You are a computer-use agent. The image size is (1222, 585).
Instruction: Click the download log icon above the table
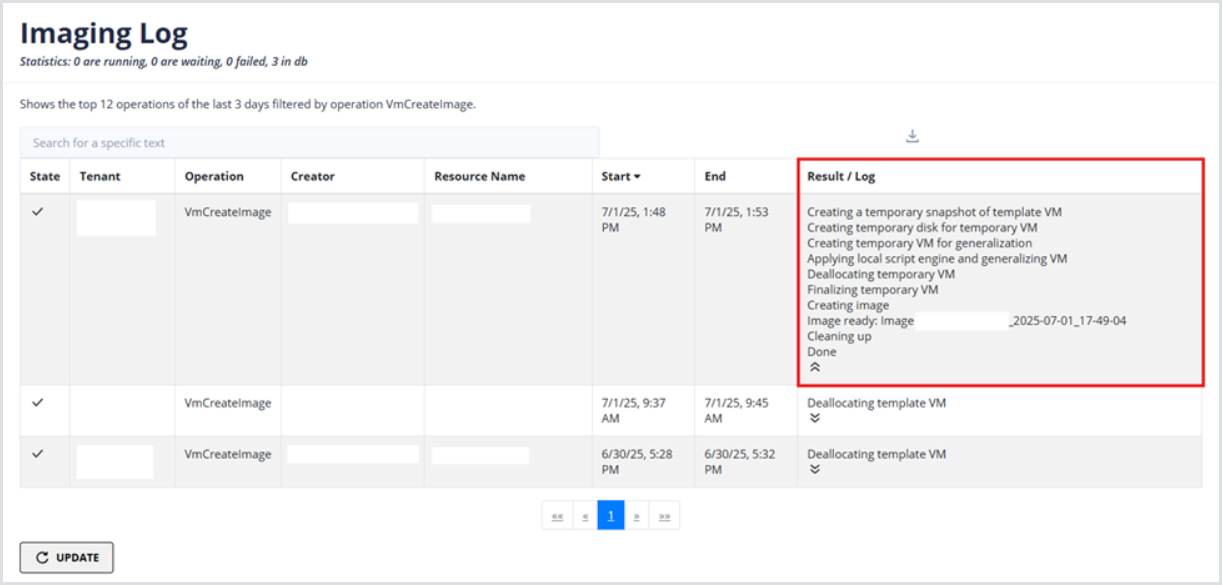tap(912, 136)
